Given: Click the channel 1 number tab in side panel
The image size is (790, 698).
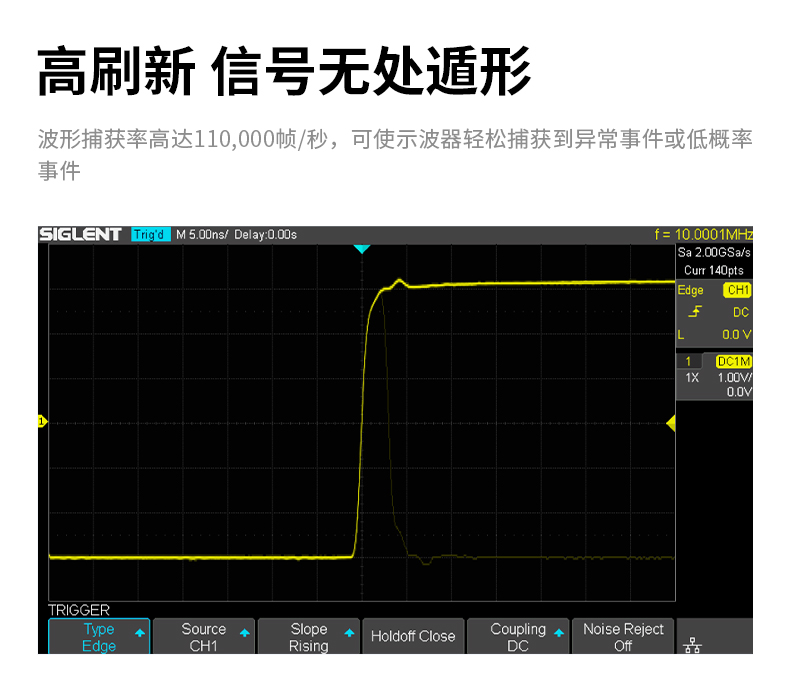Looking at the screenshot, I should [x=688, y=361].
